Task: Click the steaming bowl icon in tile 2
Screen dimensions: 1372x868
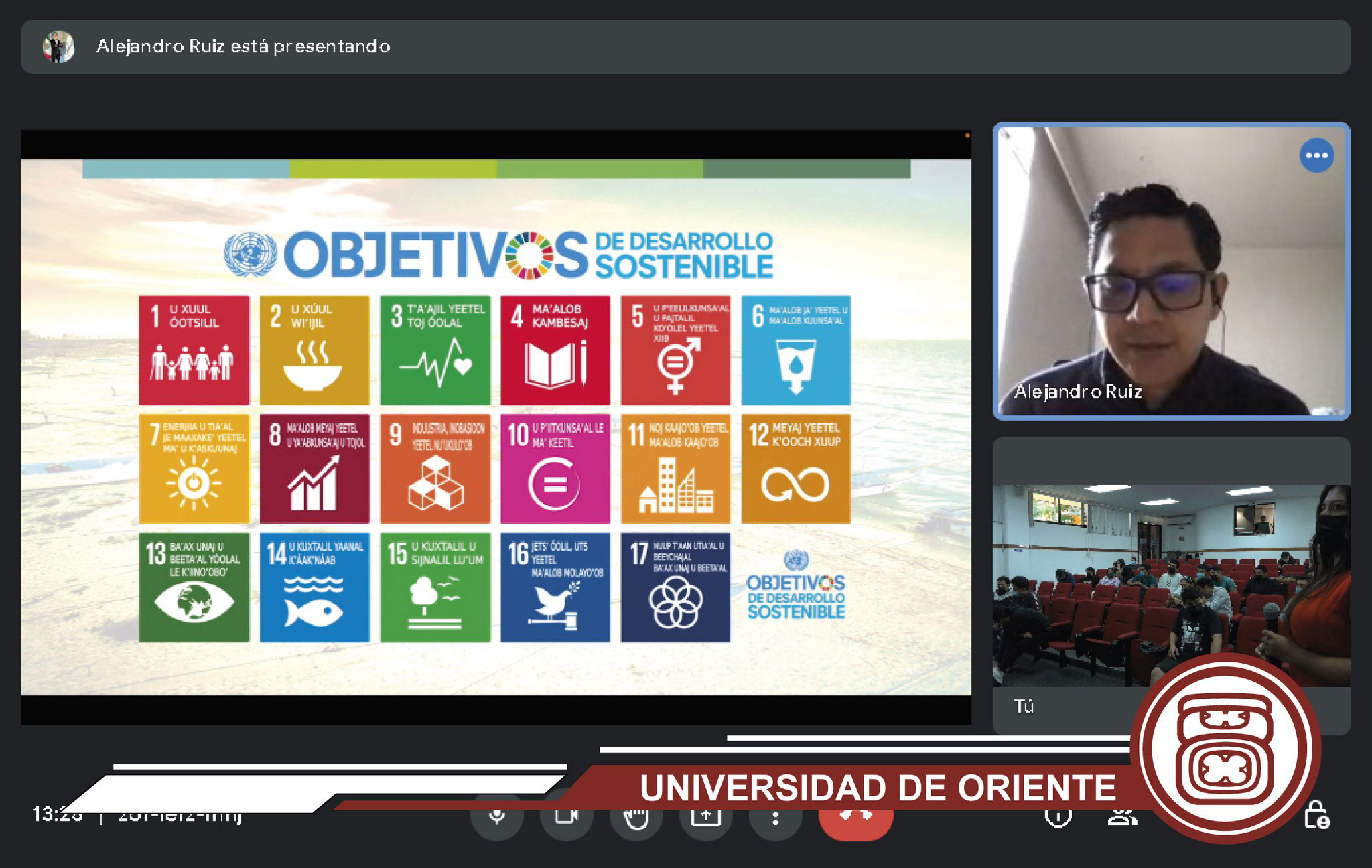Action: tap(312, 366)
